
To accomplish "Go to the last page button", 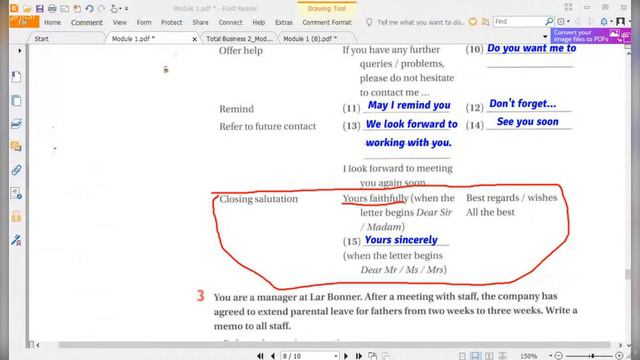I will 359,356.
